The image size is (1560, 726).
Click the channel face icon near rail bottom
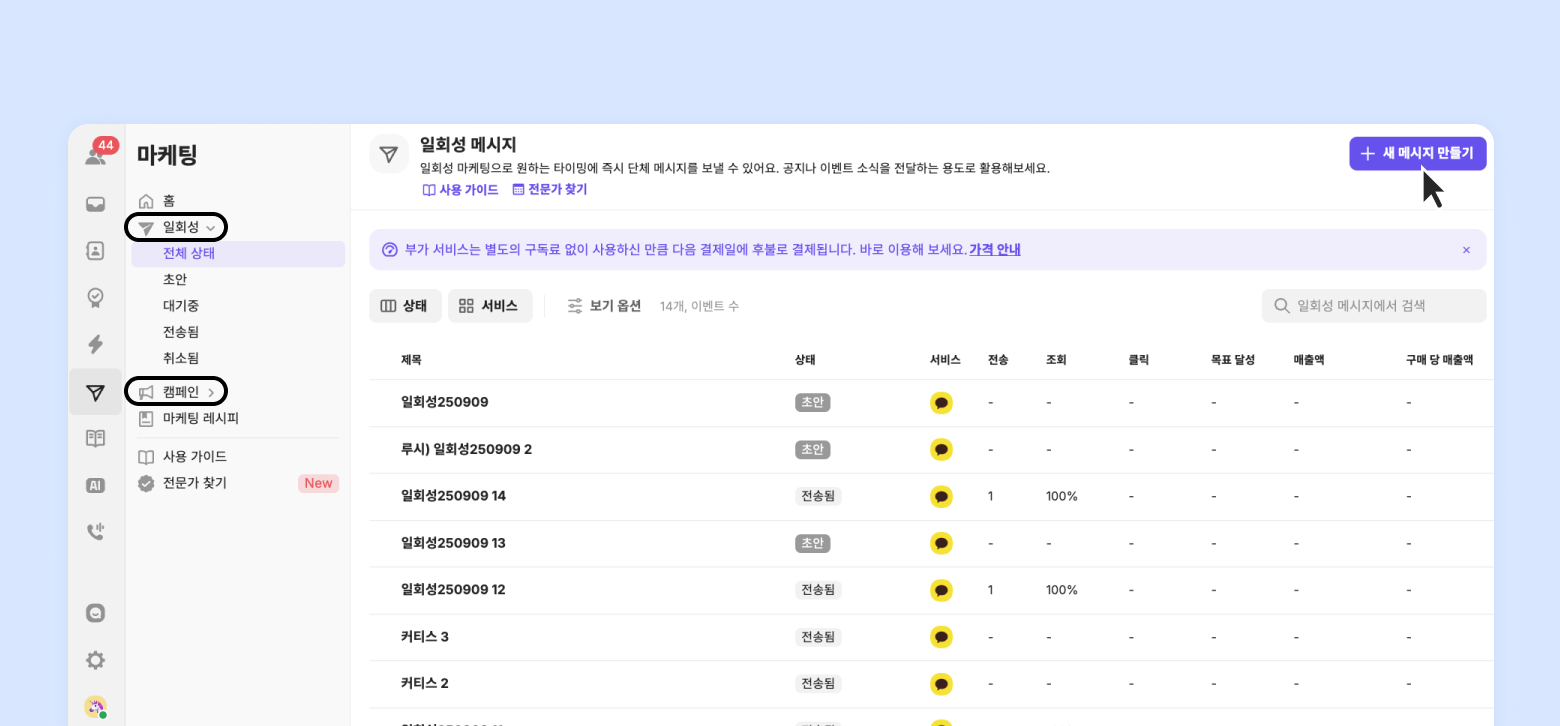click(x=96, y=613)
